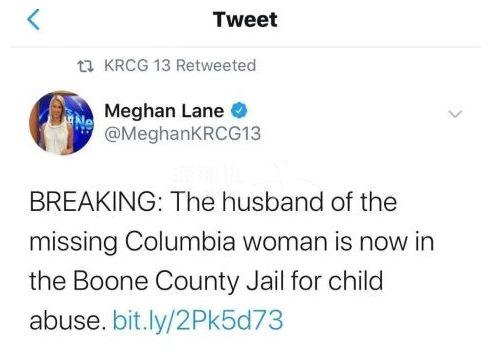
Task: Open the KRCG 13 Retweeted label
Action: tap(180, 65)
